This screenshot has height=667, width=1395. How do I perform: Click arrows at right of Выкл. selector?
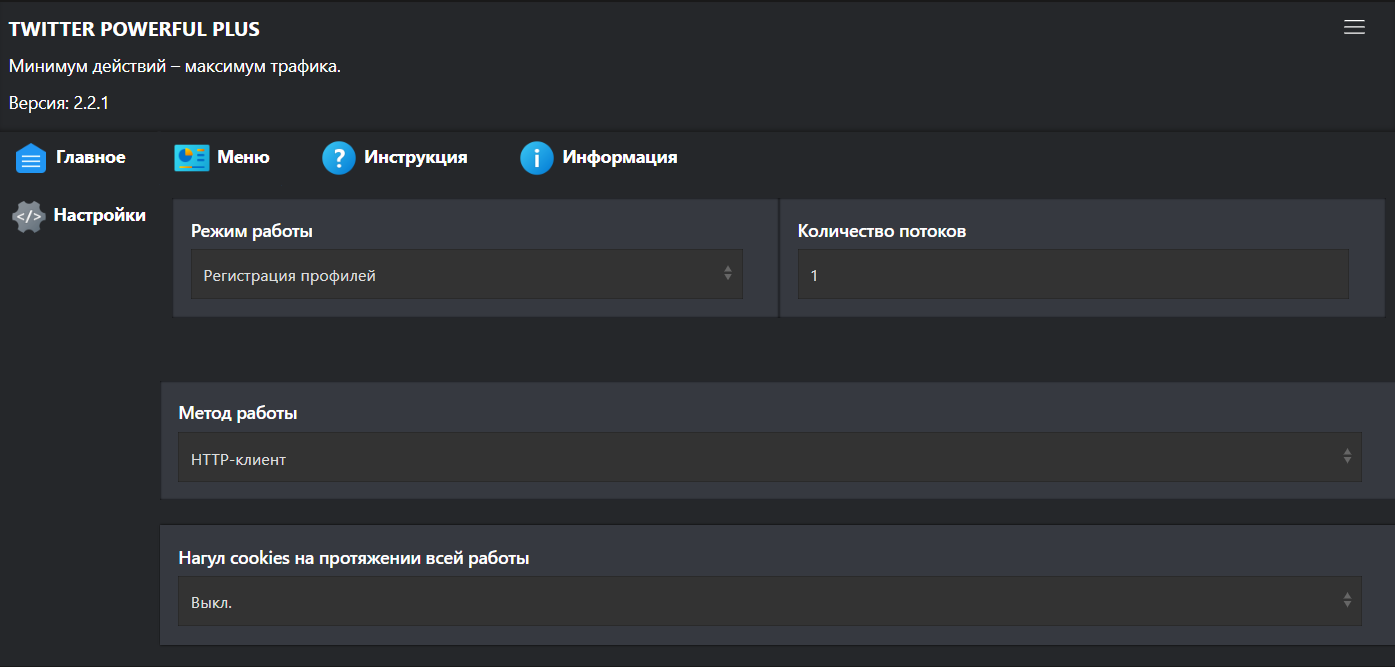click(1346, 601)
